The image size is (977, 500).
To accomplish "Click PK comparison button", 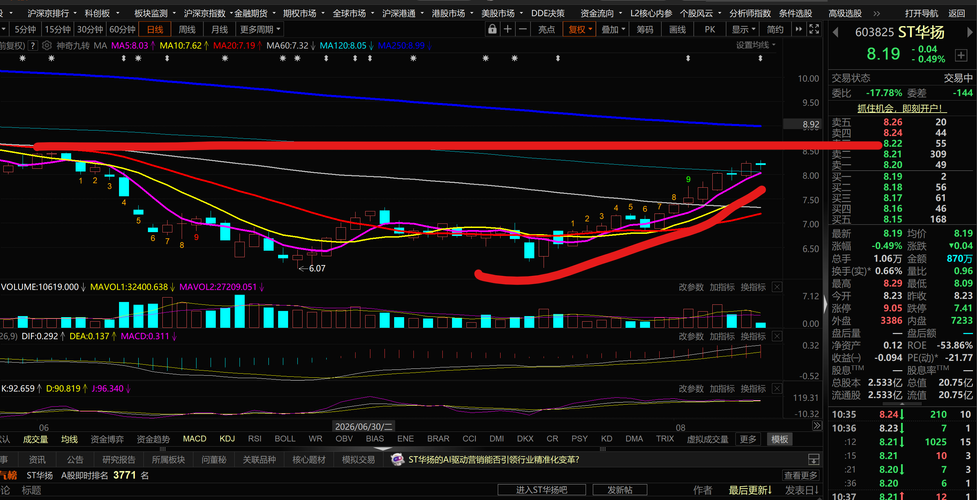I will coord(710,29).
